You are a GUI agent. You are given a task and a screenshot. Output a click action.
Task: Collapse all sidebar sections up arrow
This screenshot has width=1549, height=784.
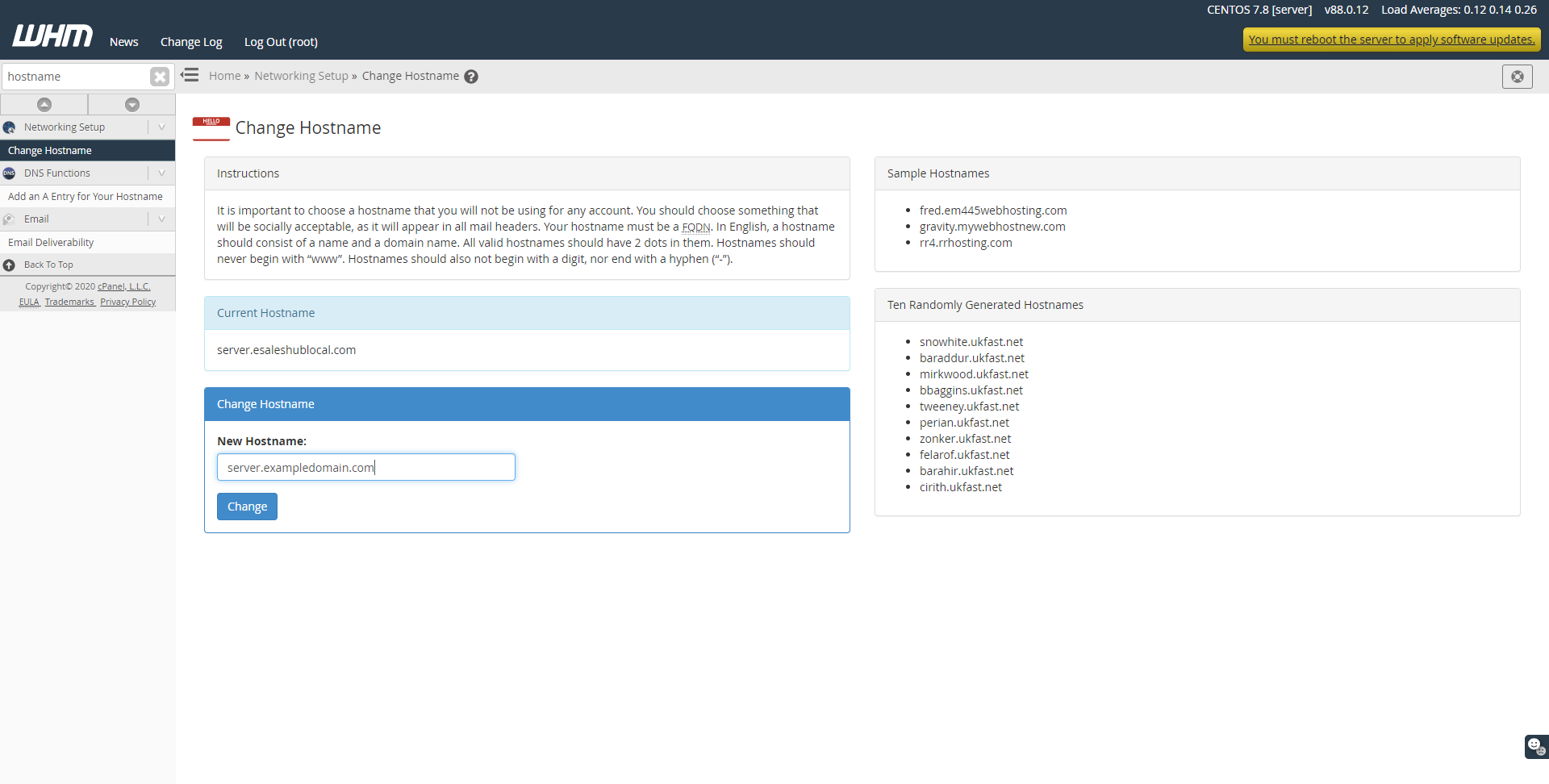tap(44, 104)
